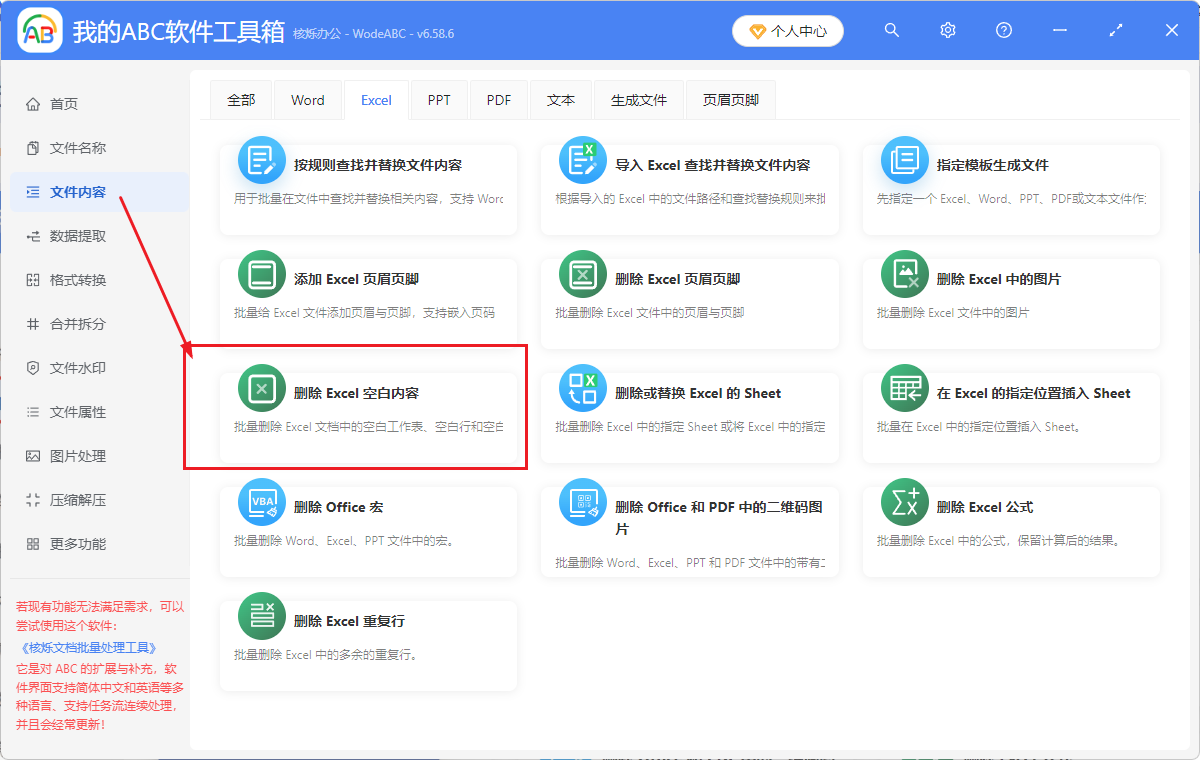Open the 删除 Excel 空白内容 tool icon
The height and width of the screenshot is (760, 1200).
click(x=261, y=388)
